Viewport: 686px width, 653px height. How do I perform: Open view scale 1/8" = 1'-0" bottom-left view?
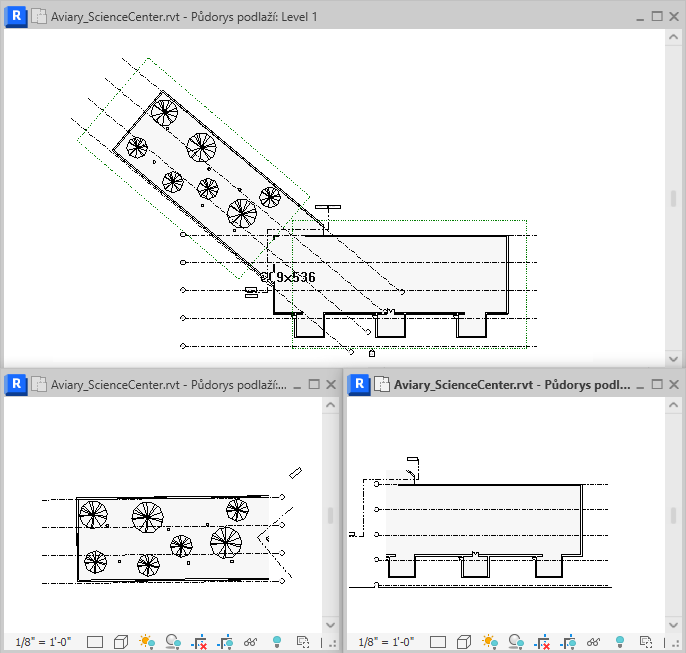pos(43,642)
